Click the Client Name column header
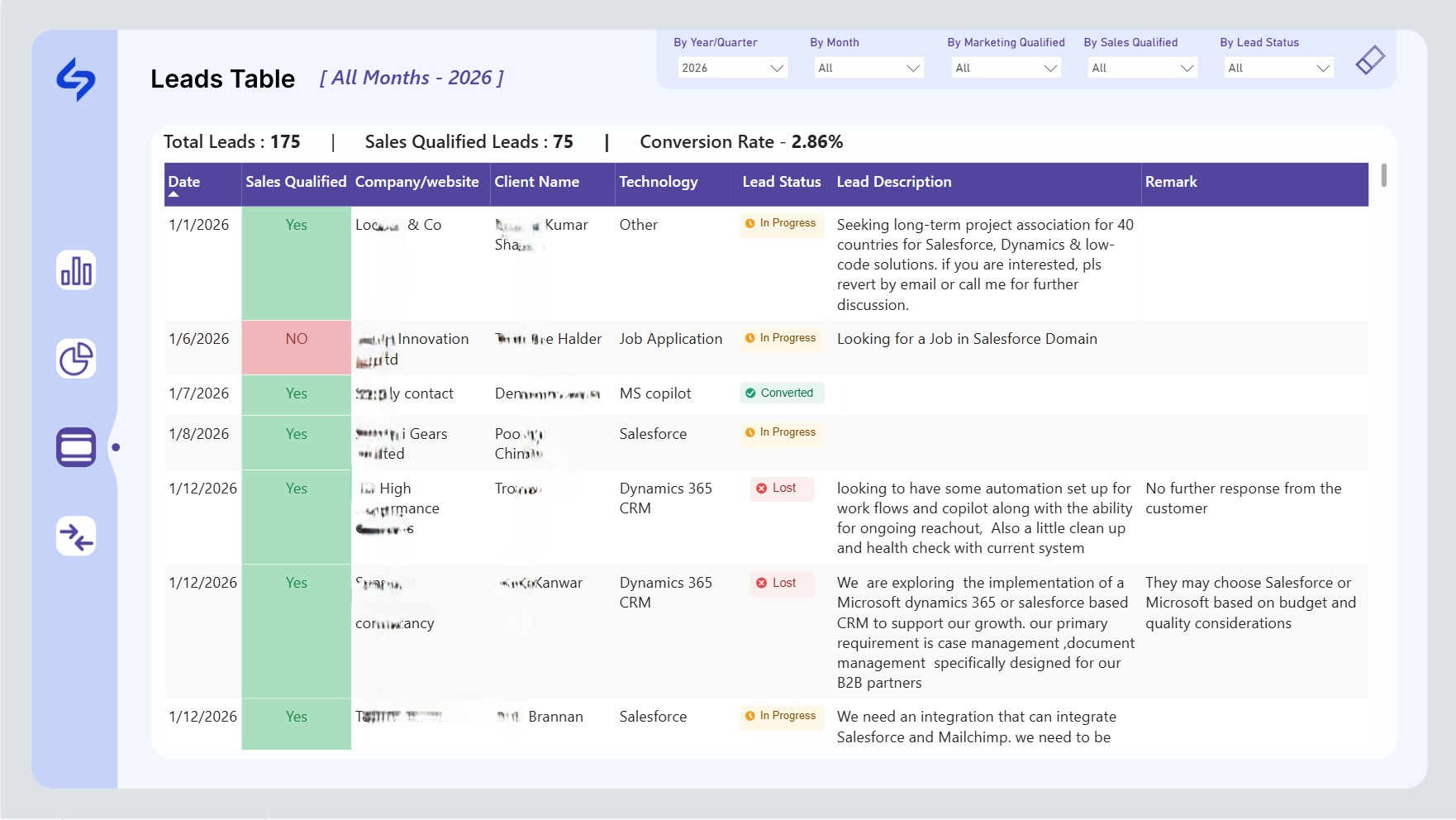The image size is (1456, 820). tap(537, 182)
